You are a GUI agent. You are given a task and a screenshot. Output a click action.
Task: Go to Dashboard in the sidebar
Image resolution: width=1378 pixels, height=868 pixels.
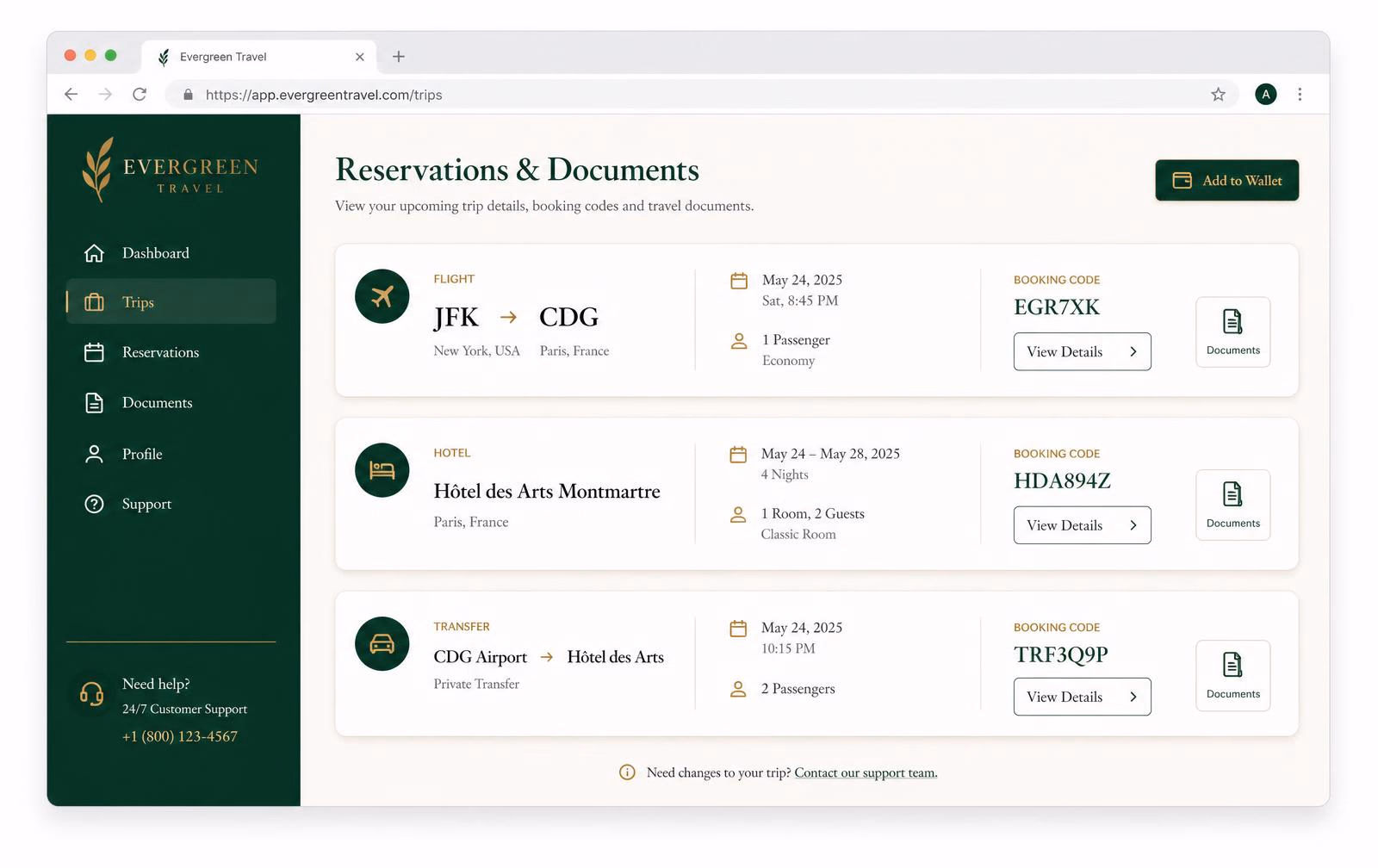point(171,253)
